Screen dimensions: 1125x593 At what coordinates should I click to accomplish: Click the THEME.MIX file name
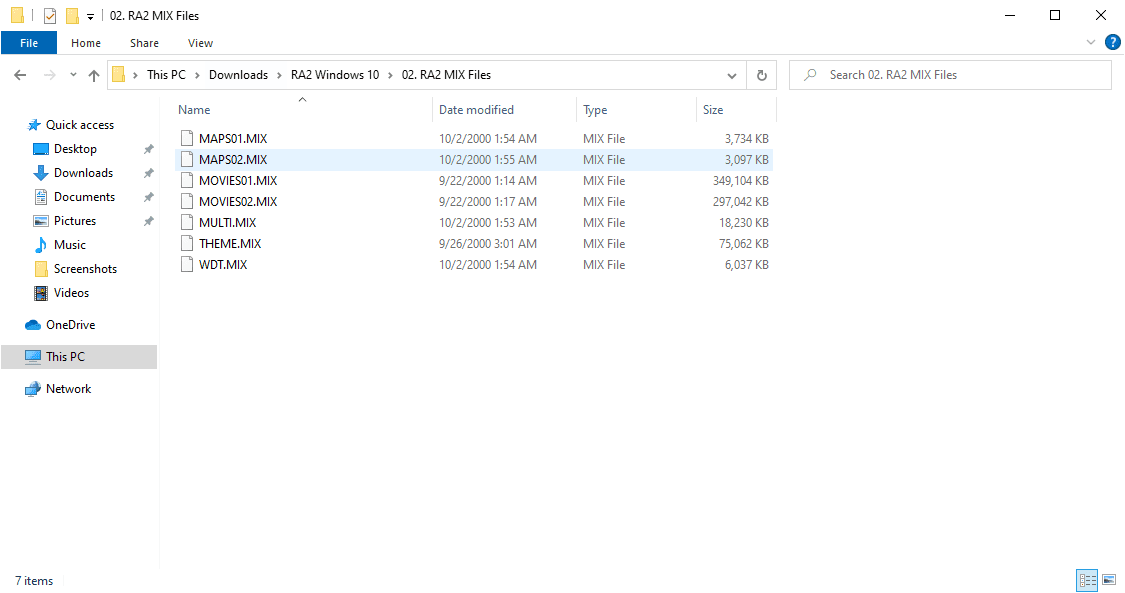tap(230, 244)
